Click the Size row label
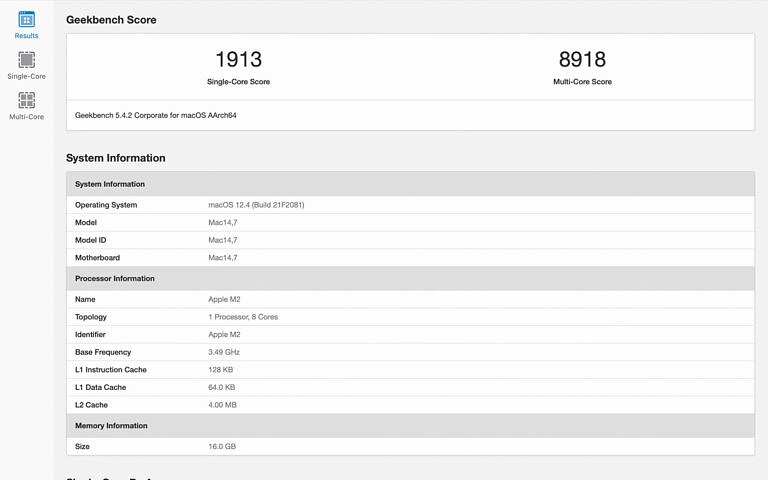This screenshot has height=480, width=768. click(x=82, y=447)
